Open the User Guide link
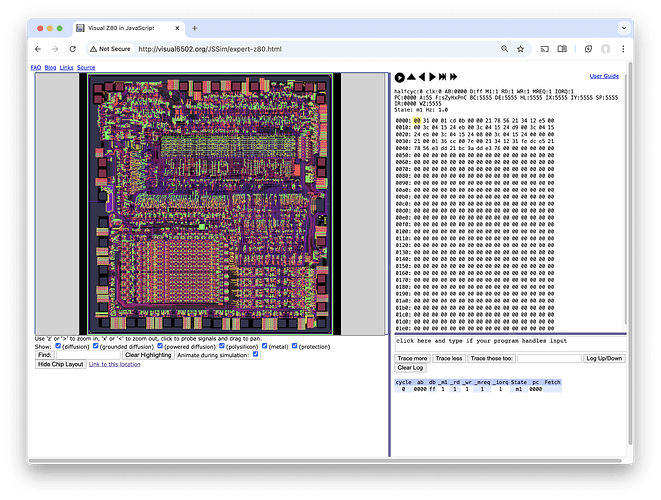The width and height of the screenshot is (661, 500). pos(603,76)
